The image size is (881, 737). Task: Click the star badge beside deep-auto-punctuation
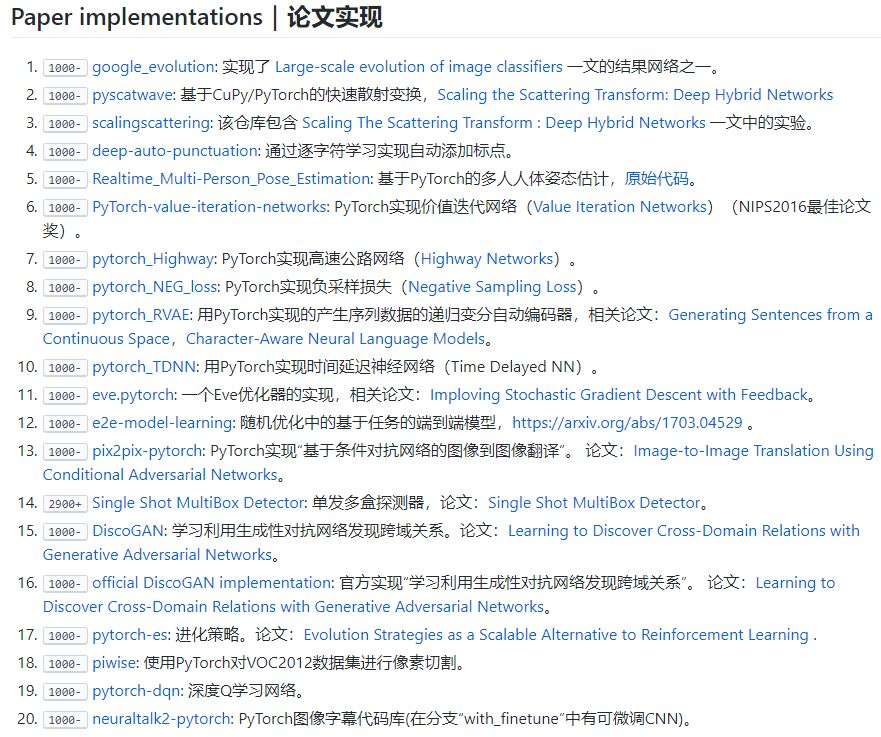(x=65, y=152)
